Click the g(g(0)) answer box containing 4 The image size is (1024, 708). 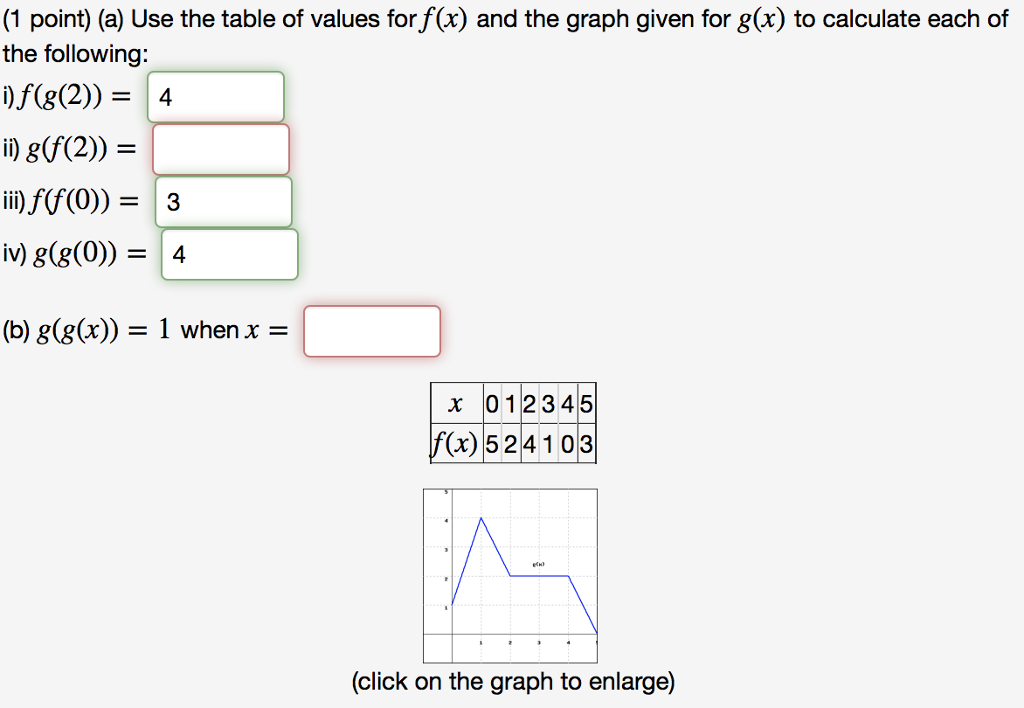(x=228, y=253)
